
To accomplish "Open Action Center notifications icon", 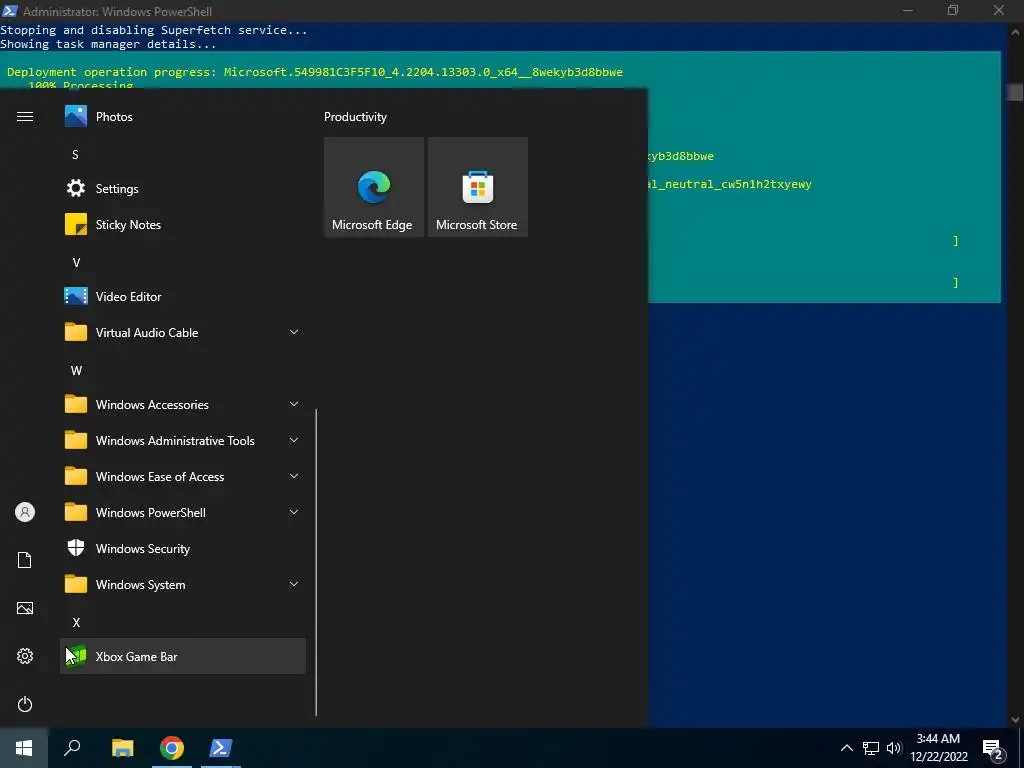I will click(993, 749).
